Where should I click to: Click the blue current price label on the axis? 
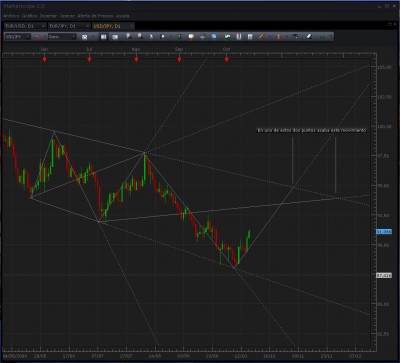[384, 232]
